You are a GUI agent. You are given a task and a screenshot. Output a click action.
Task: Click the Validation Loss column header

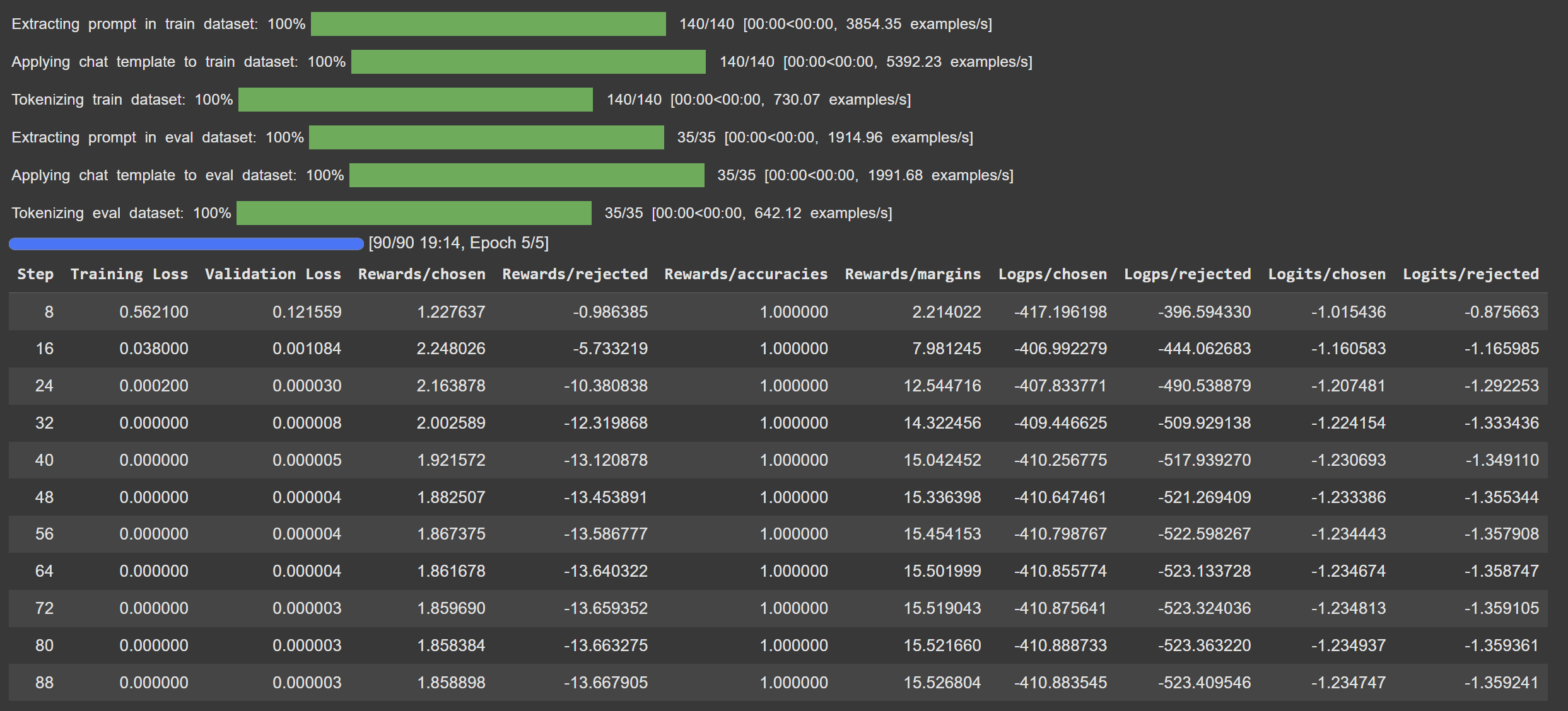[272, 274]
